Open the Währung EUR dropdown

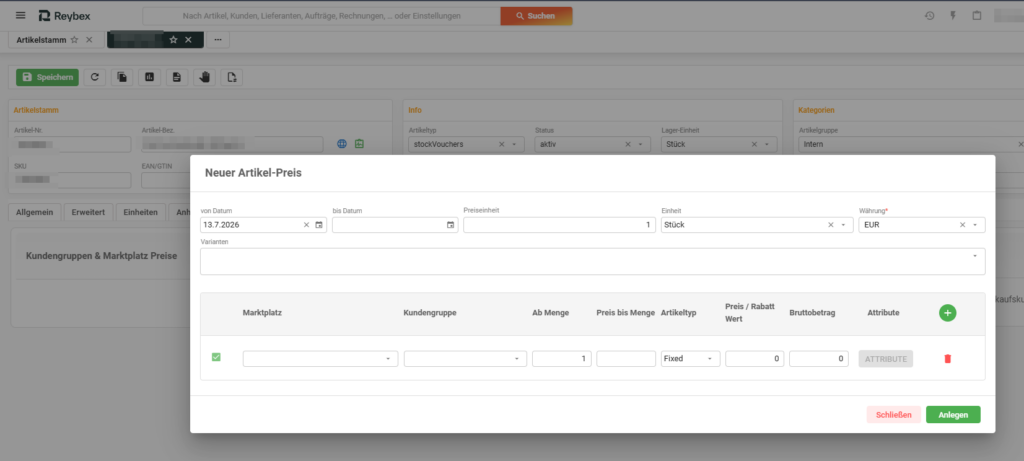(x=975, y=225)
